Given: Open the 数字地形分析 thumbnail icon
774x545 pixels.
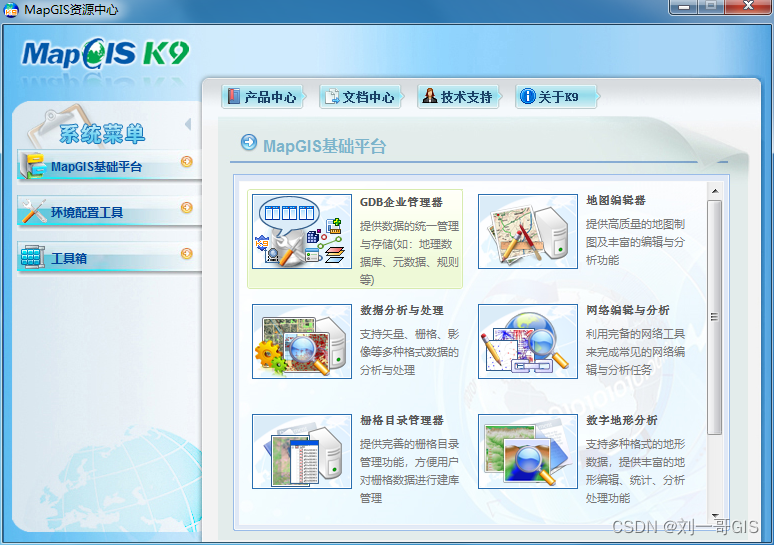Looking at the screenshot, I should 528,452.
